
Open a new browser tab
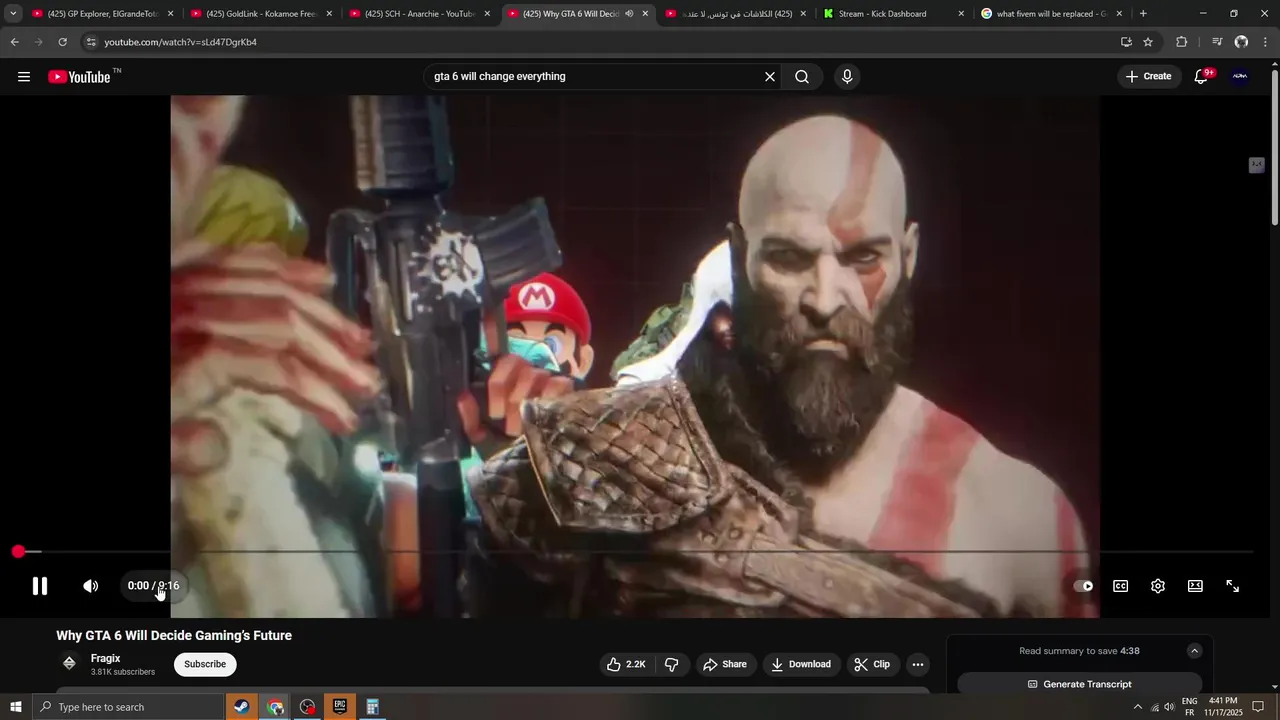1143,14
